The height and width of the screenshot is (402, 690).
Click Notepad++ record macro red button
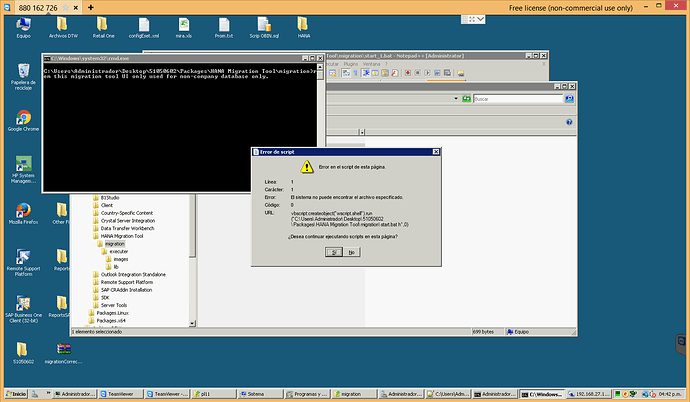[x=408, y=73]
